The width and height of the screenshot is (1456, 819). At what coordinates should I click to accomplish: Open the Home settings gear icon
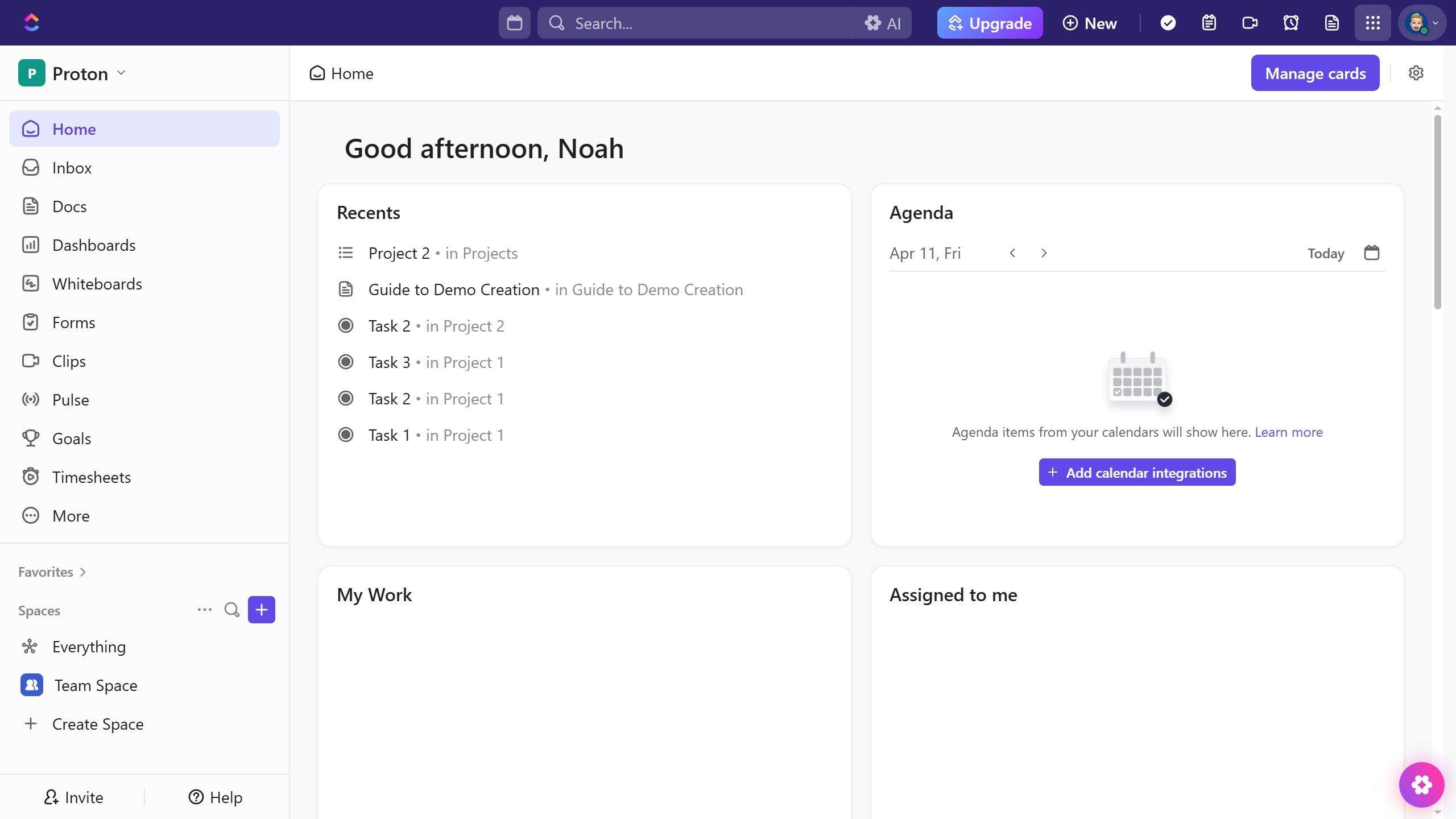pos(1416,73)
